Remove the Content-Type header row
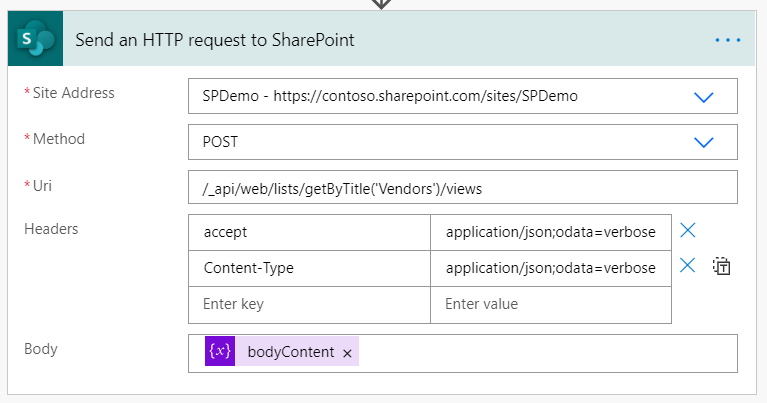 pos(688,266)
